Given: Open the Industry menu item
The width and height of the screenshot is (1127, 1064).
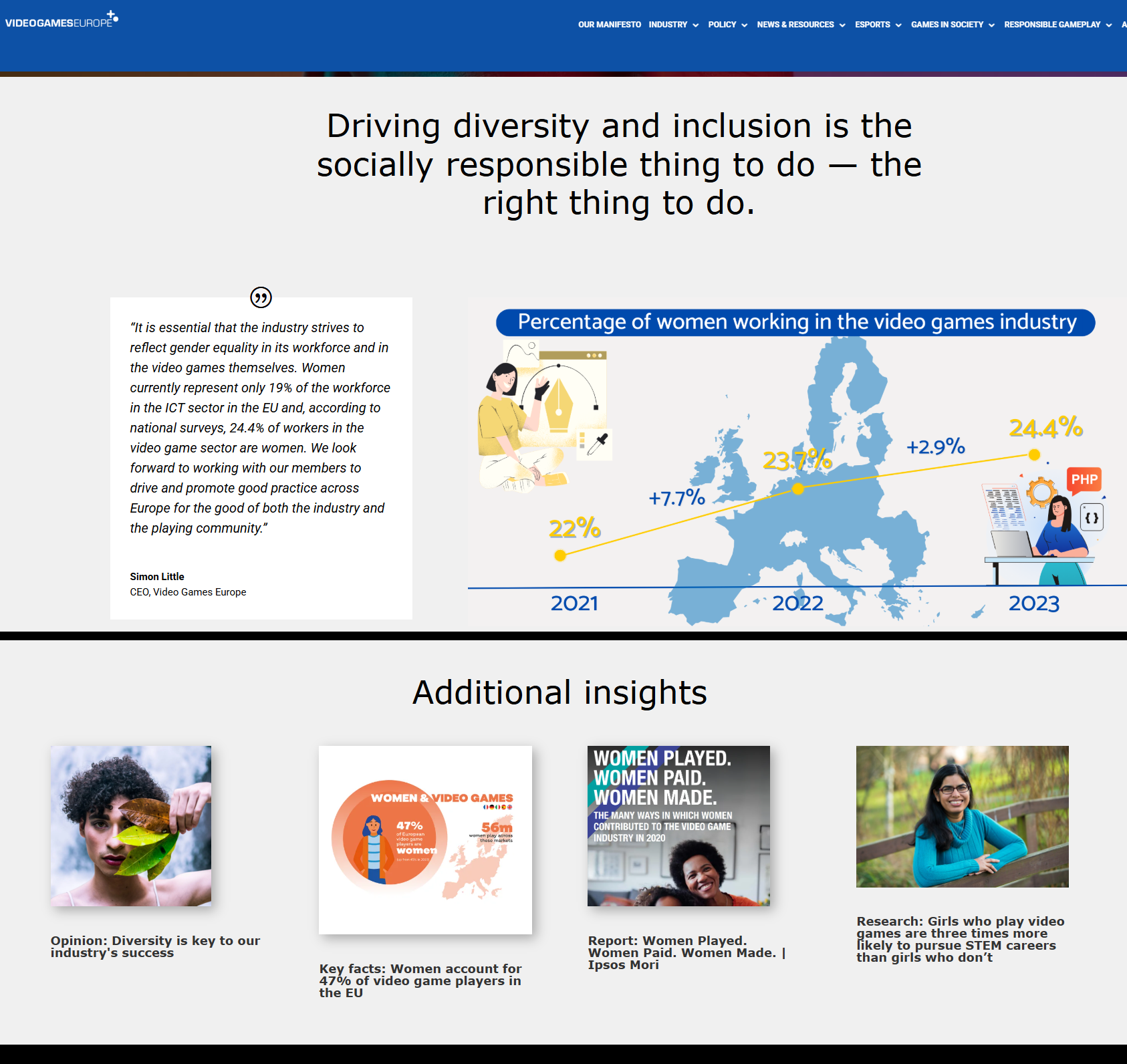Looking at the screenshot, I should (667, 25).
